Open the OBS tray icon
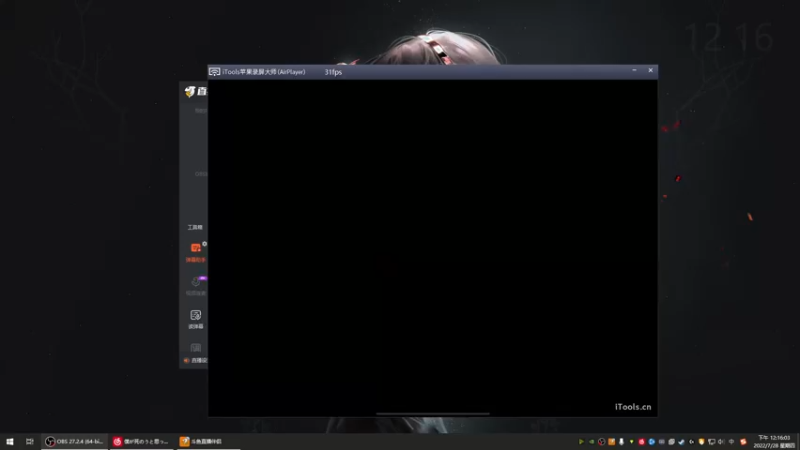800x450 pixels. pyautogui.click(x=602, y=442)
